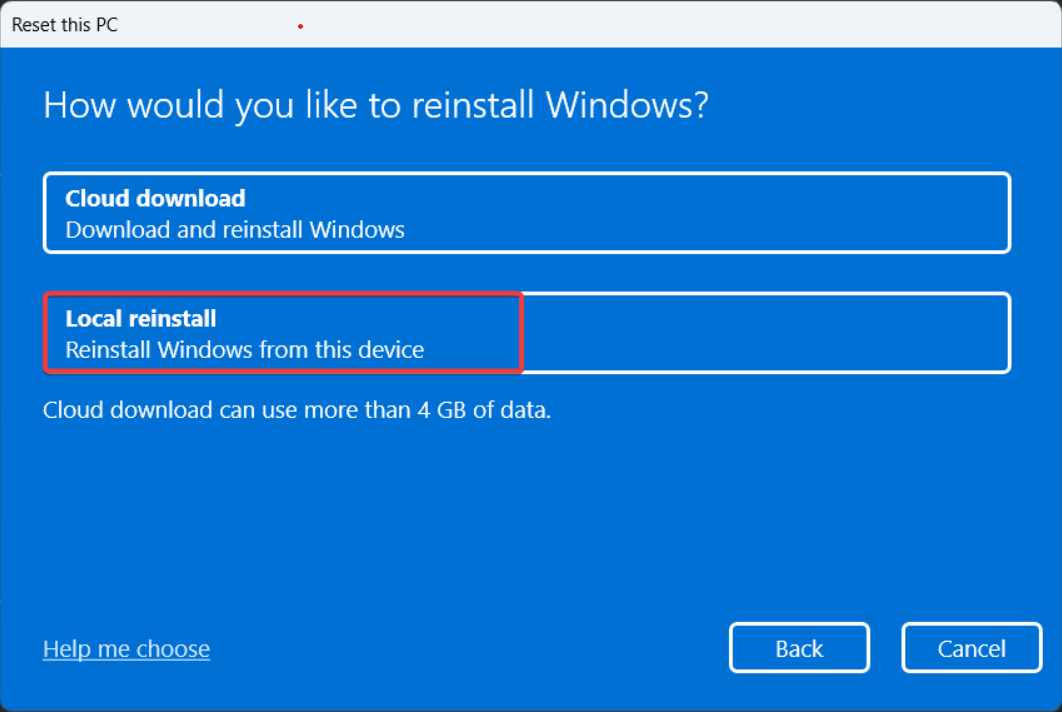Click Help me choose for option comparison
Viewport: 1062px width, 712px height.
125,648
